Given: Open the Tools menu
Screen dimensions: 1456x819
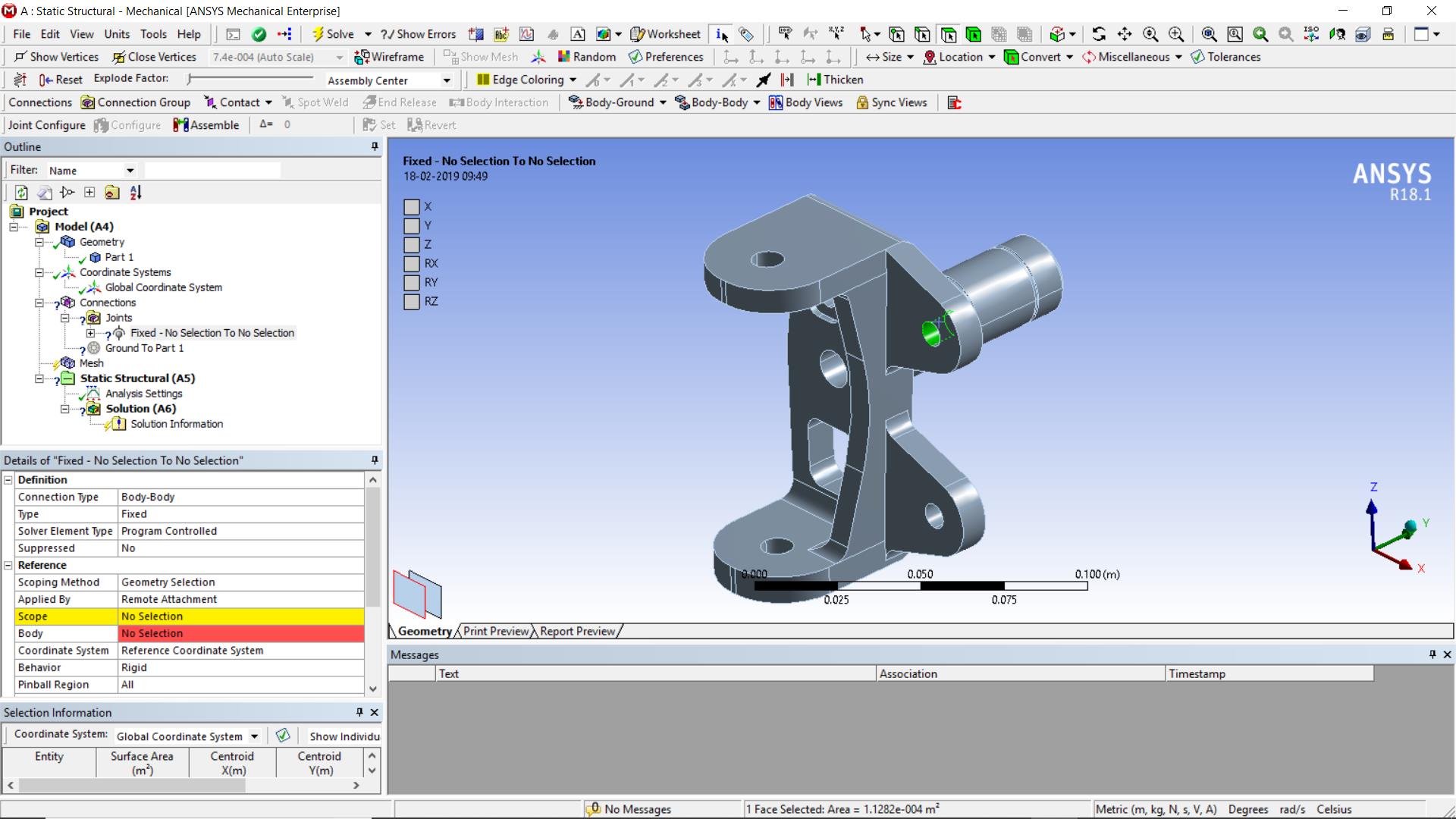Looking at the screenshot, I should click(153, 34).
